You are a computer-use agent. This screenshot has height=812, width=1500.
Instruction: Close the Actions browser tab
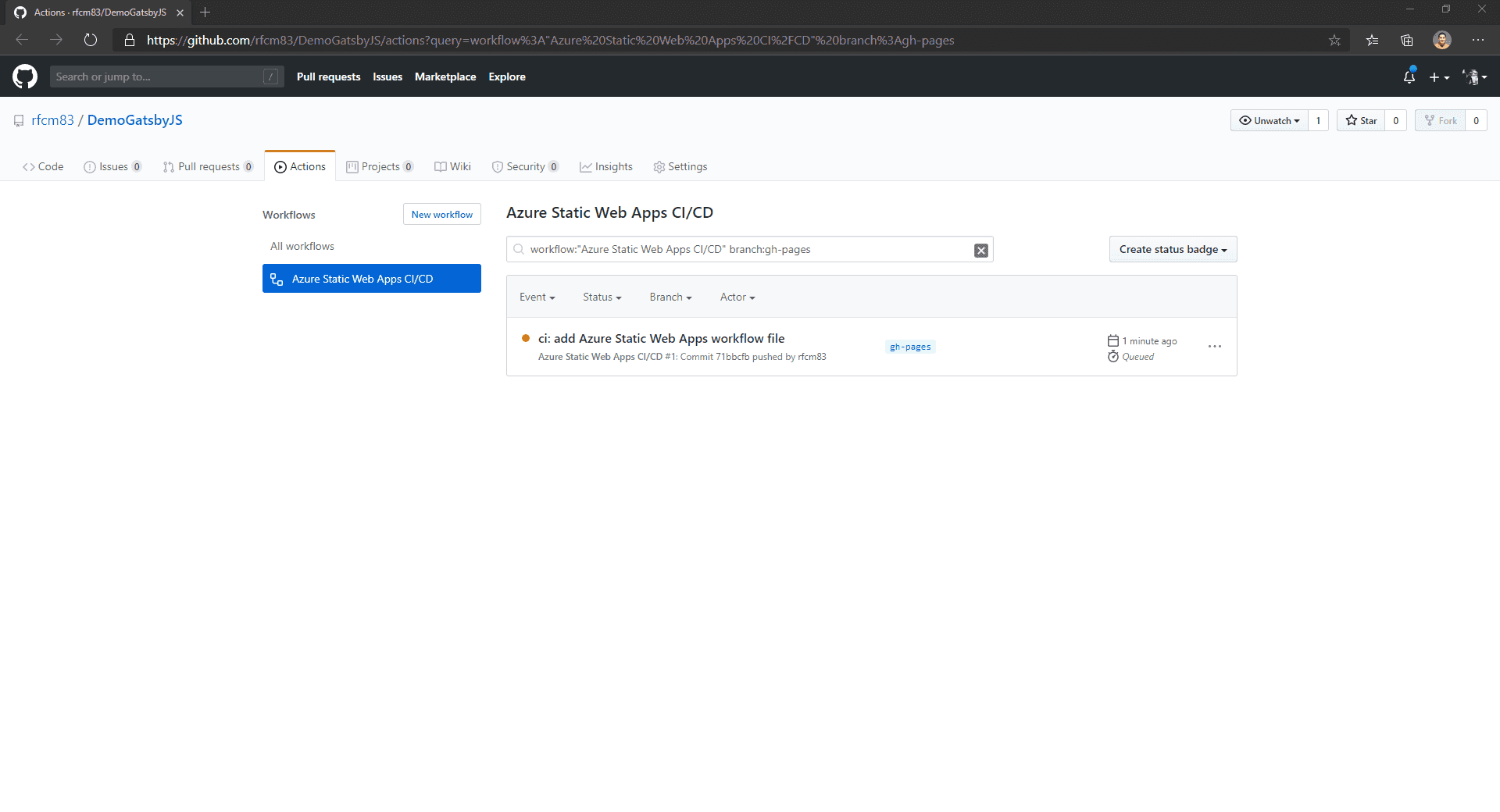pos(180,12)
